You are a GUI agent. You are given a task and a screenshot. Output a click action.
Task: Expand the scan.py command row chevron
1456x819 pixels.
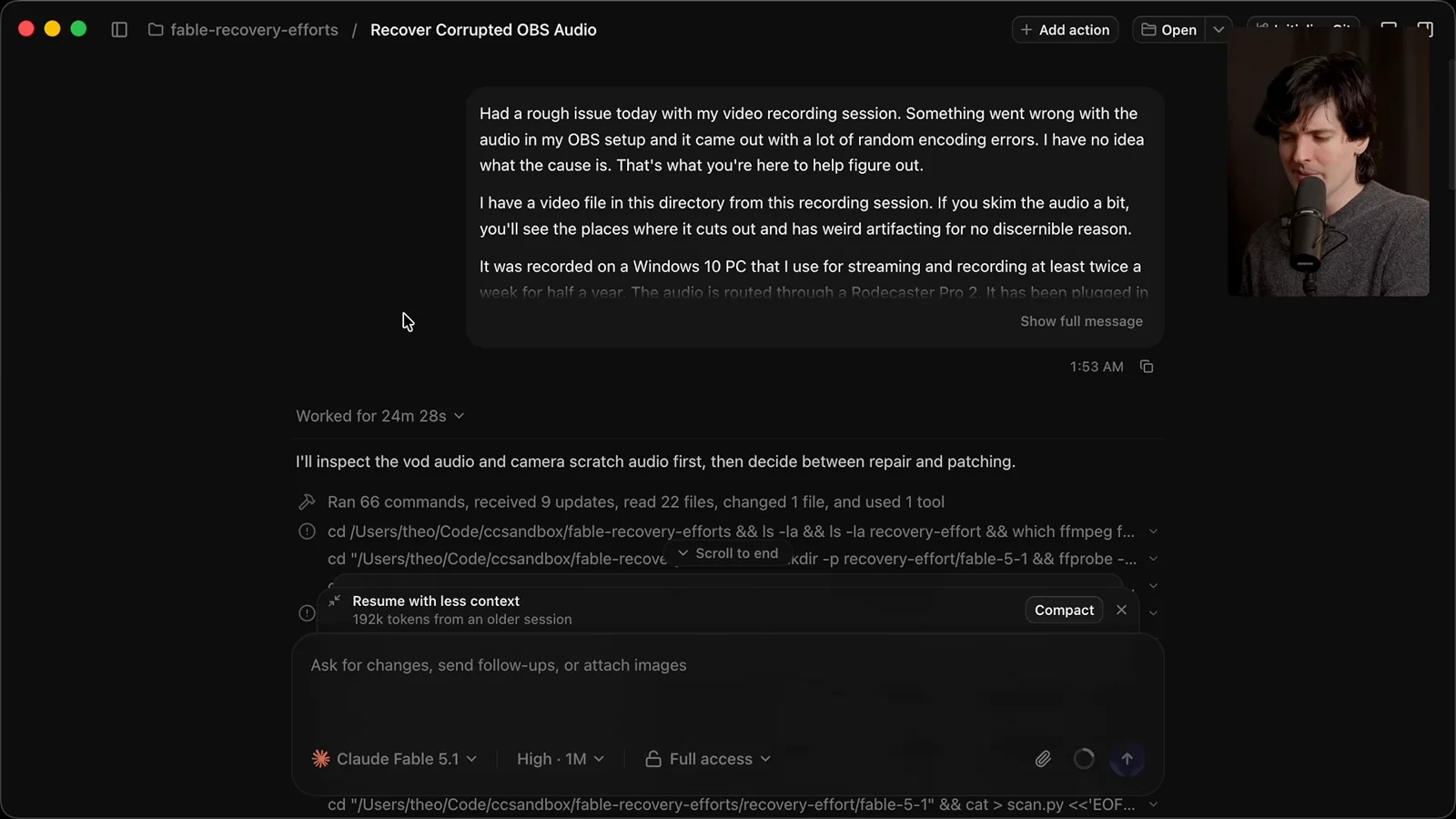(x=1153, y=804)
